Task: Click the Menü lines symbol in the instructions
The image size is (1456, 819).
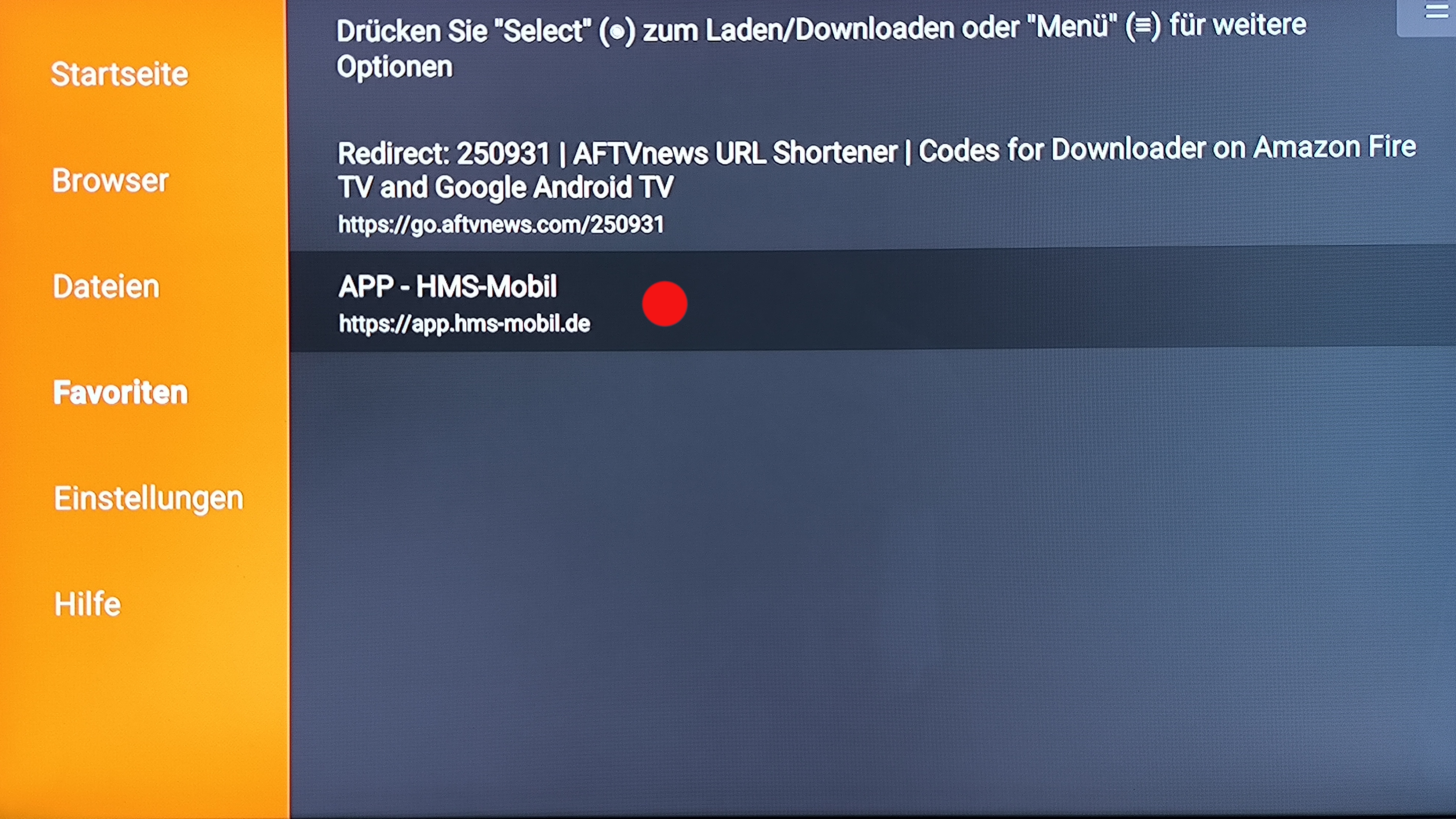Action: pyautogui.click(x=1142, y=26)
